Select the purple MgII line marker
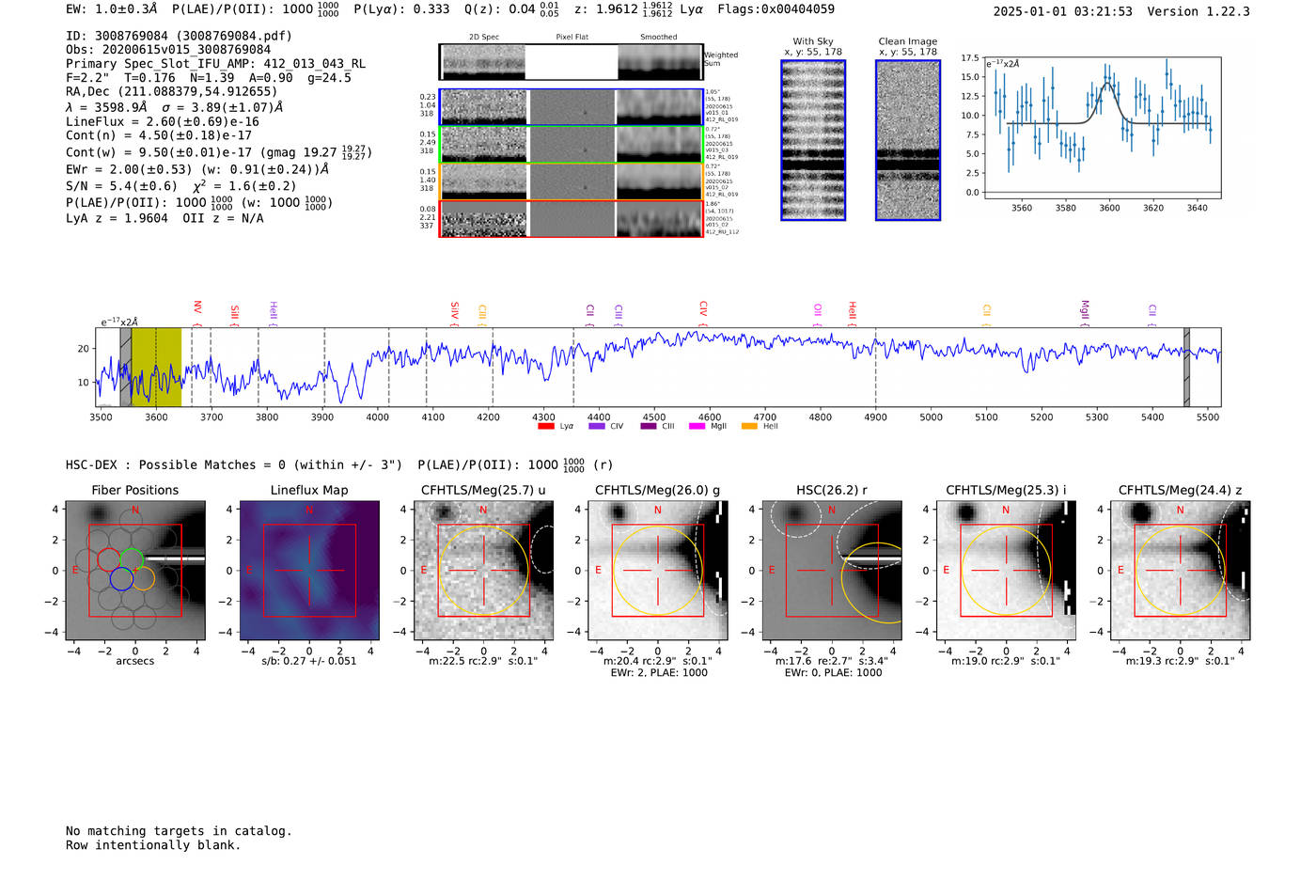Image resolution: width=1316 pixels, height=896 pixels. tap(1085, 313)
